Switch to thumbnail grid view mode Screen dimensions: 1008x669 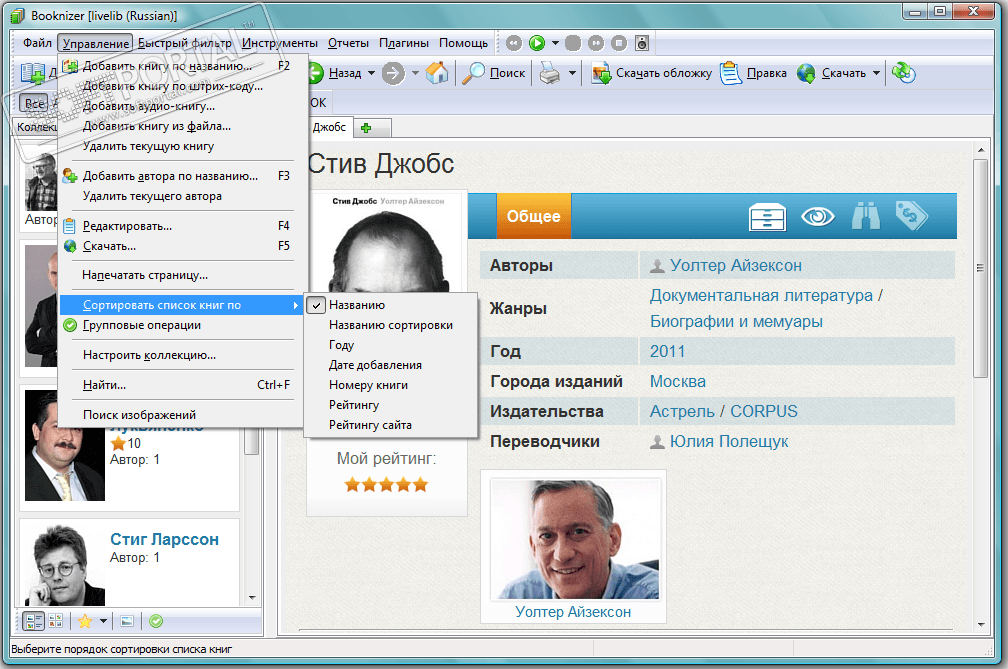(56, 621)
